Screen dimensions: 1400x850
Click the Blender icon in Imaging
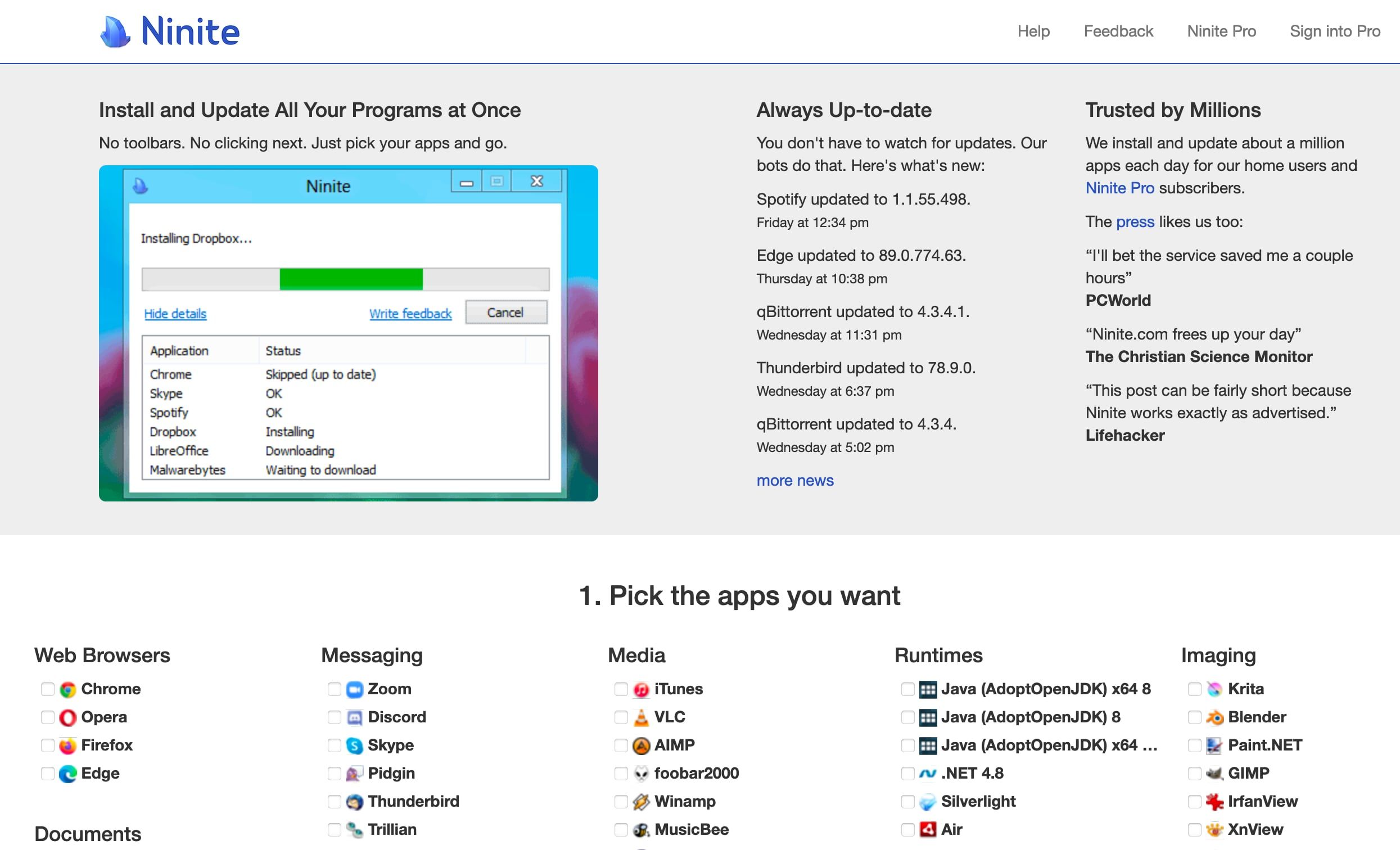point(1215,718)
